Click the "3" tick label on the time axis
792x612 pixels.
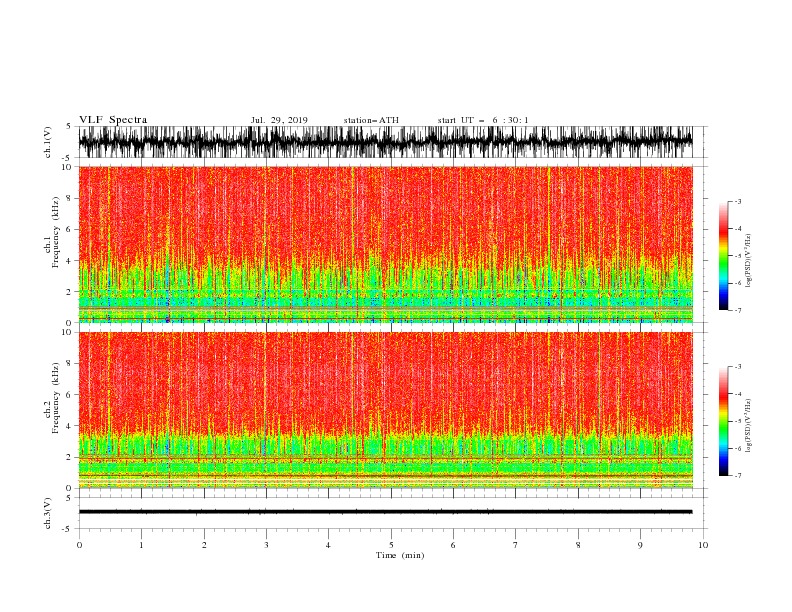coord(266,545)
